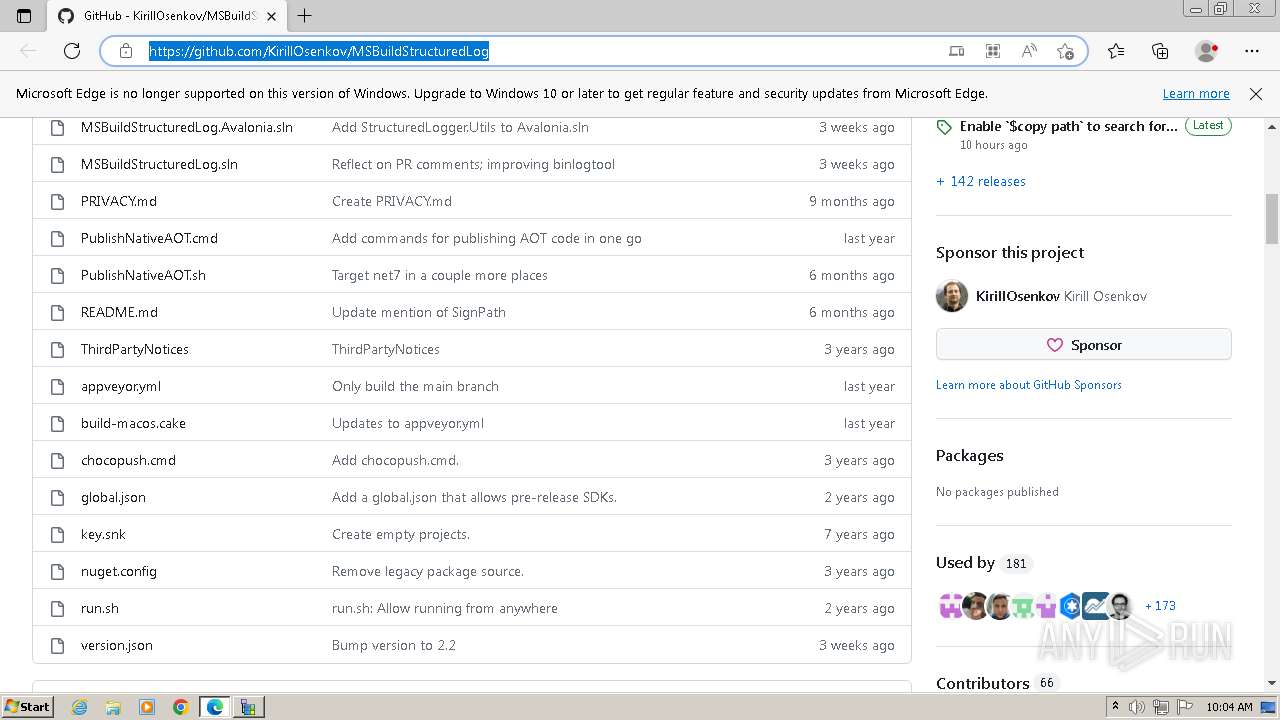The image size is (1280, 720).
Task: Click the file icon beside version.json
Action: click(x=58, y=645)
